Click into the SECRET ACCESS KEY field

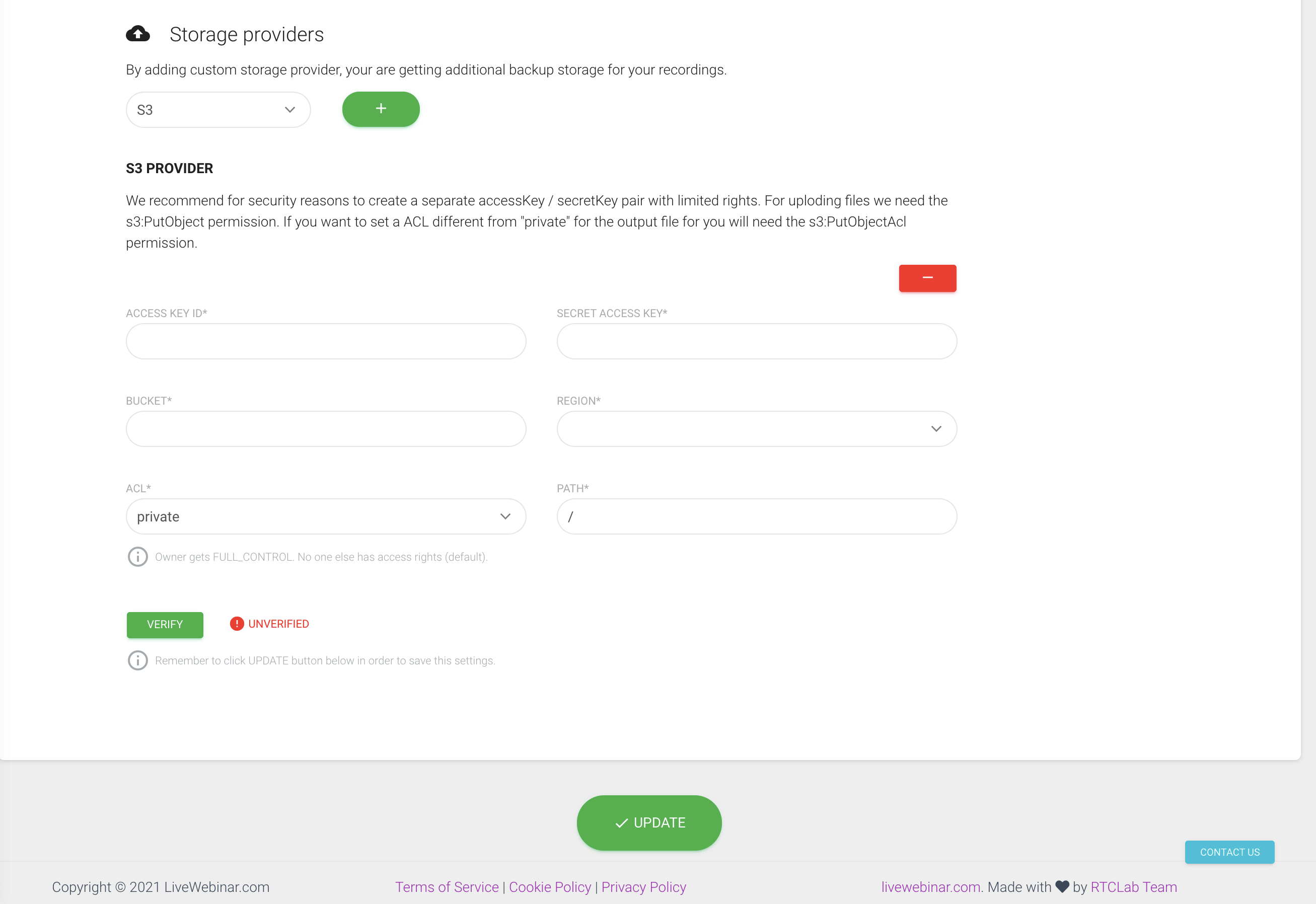point(756,342)
